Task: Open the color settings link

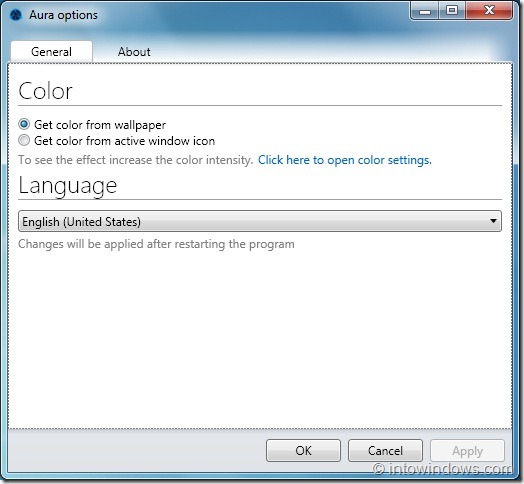Action: click(345, 160)
